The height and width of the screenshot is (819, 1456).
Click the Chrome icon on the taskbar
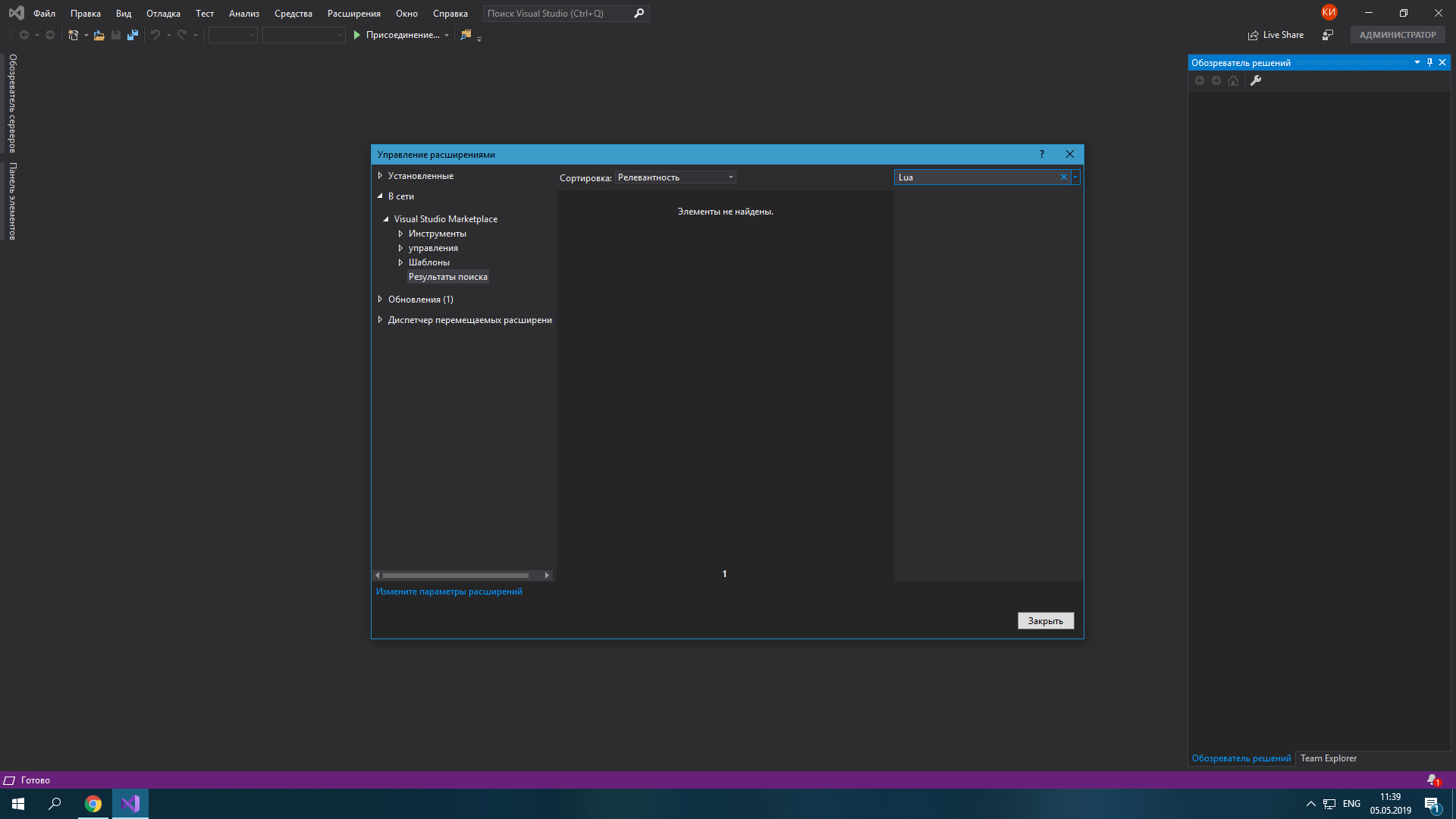tap(93, 804)
